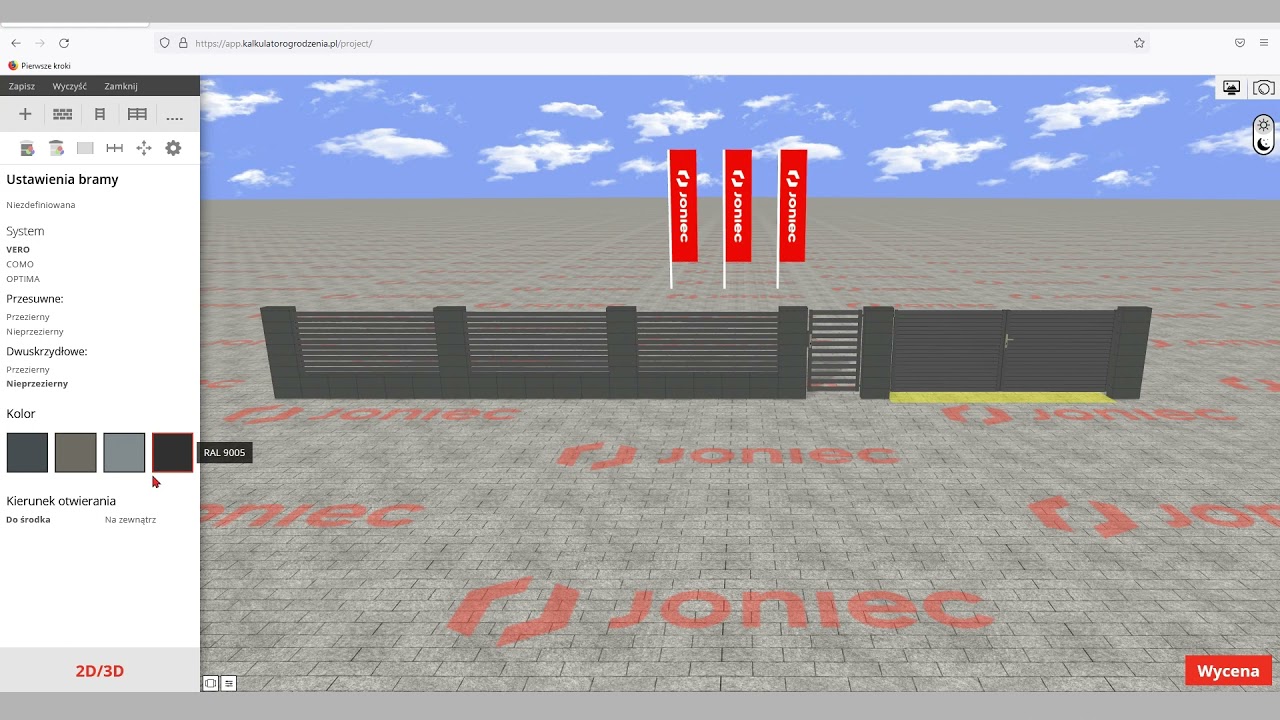Take a snapshot with the camera icon
Viewport: 1280px width, 720px height.
1264,88
